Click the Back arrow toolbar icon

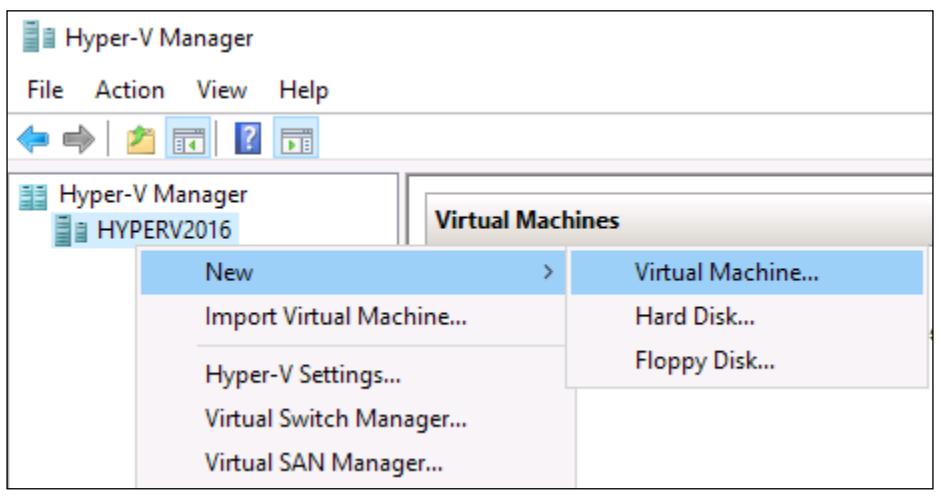[33, 139]
